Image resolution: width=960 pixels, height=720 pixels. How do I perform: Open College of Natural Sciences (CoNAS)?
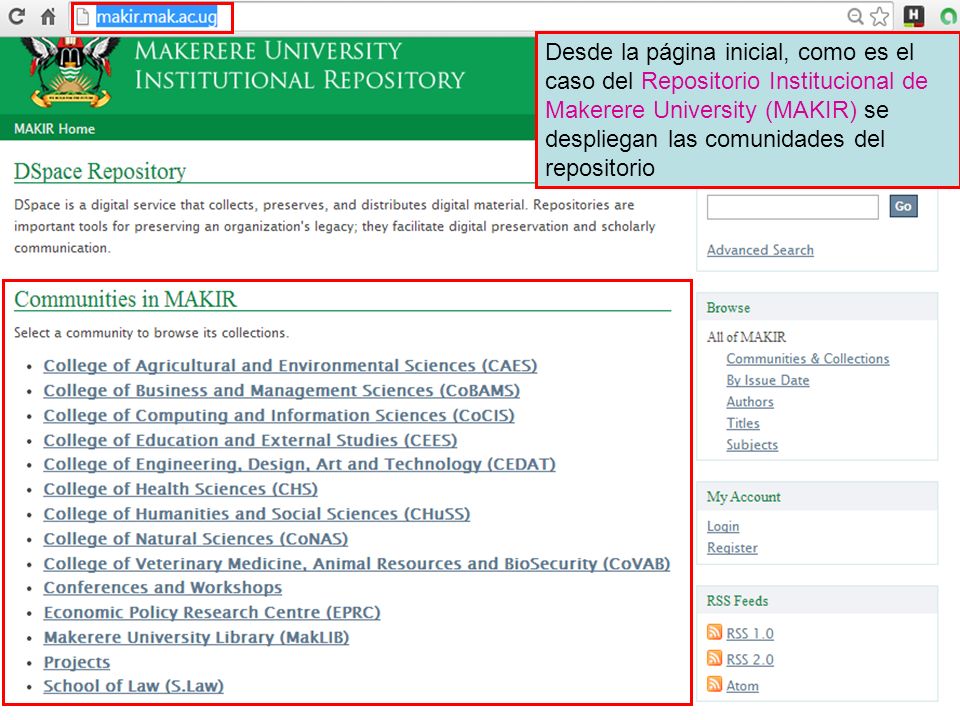(x=195, y=539)
